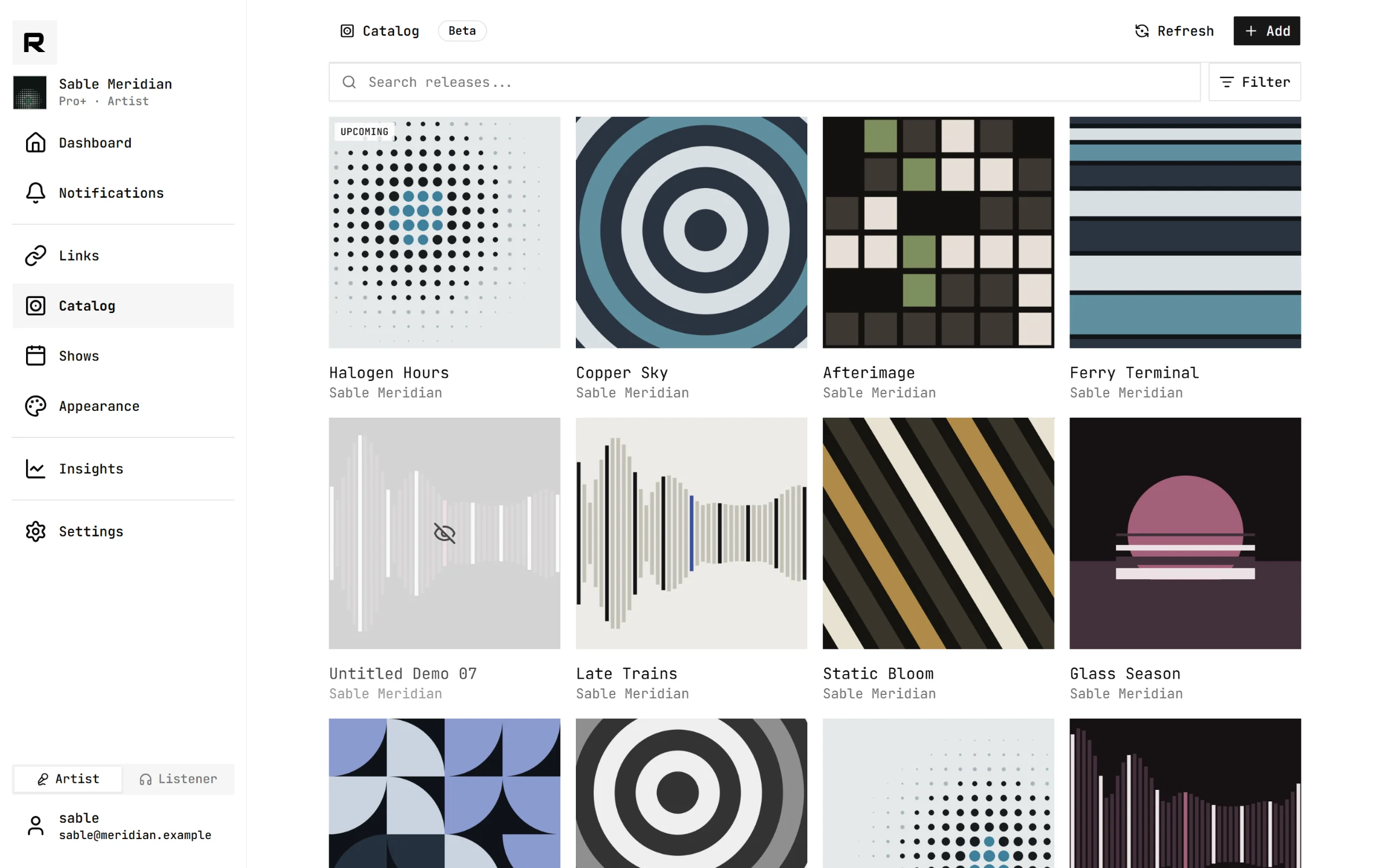The height and width of the screenshot is (868, 1389).
Task: Click the hidden eye-slash icon on Untitled Demo 07
Action: click(444, 533)
